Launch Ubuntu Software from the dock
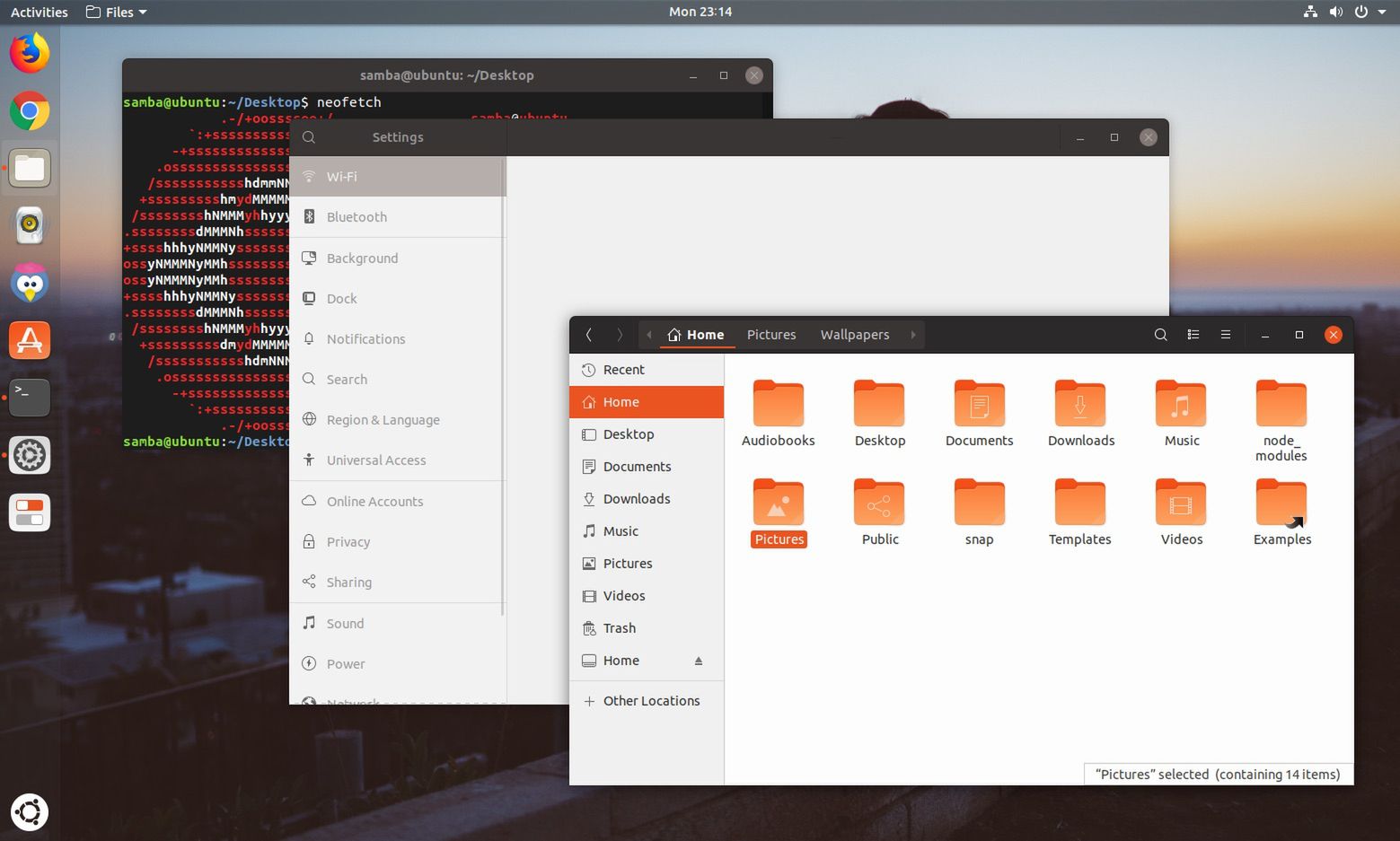Screen dimensions: 1400x841 (x=29, y=339)
